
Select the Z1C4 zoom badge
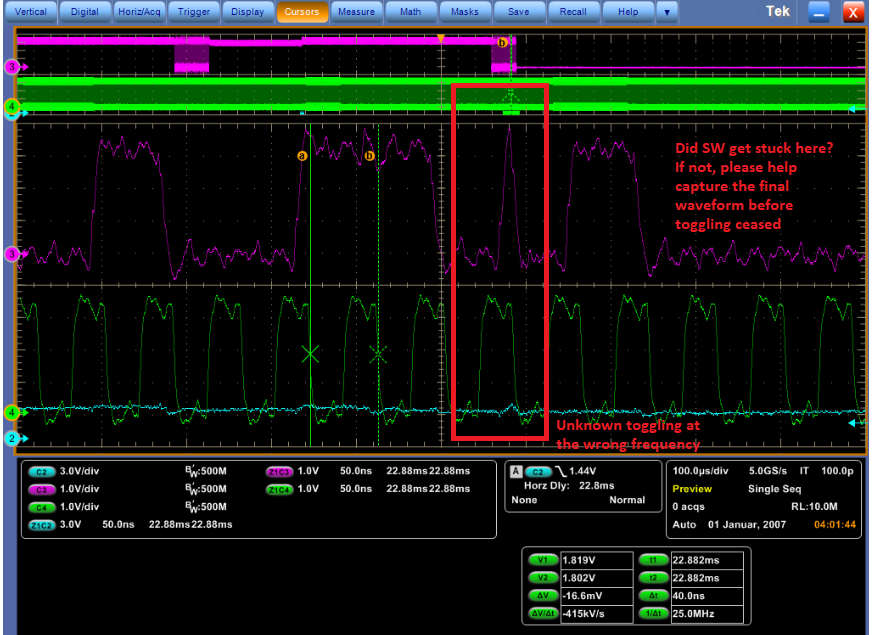[x=280, y=489]
